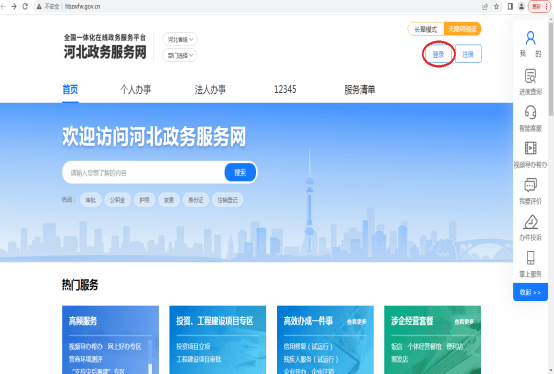This screenshot has height=374, width=554.
Task: Click the 注册 register button
Action: 468,54
